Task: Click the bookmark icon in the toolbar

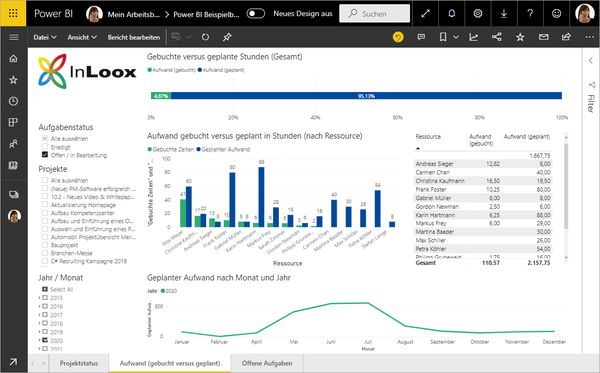Action: point(443,37)
